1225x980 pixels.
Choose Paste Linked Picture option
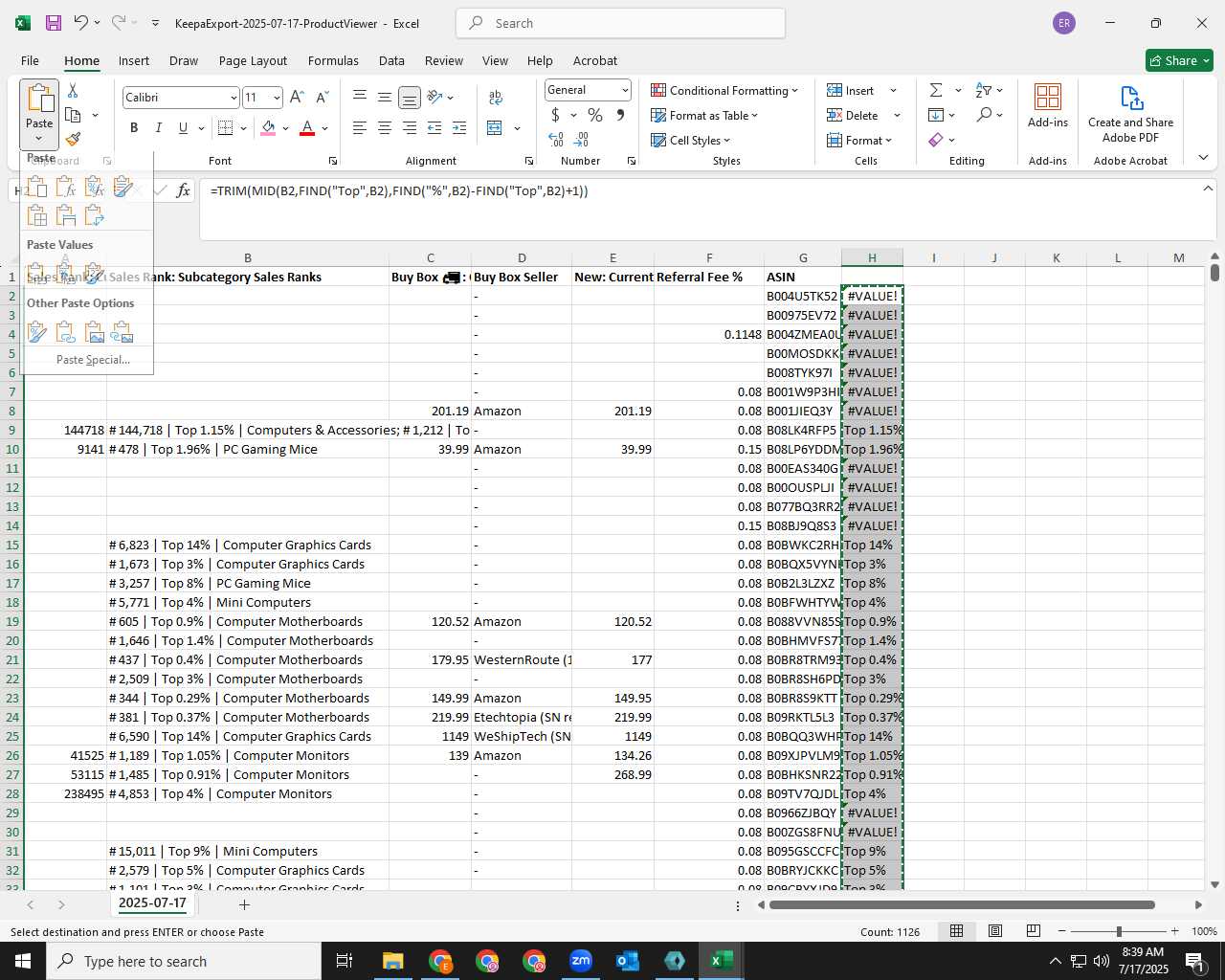pyautogui.click(x=122, y=332)
